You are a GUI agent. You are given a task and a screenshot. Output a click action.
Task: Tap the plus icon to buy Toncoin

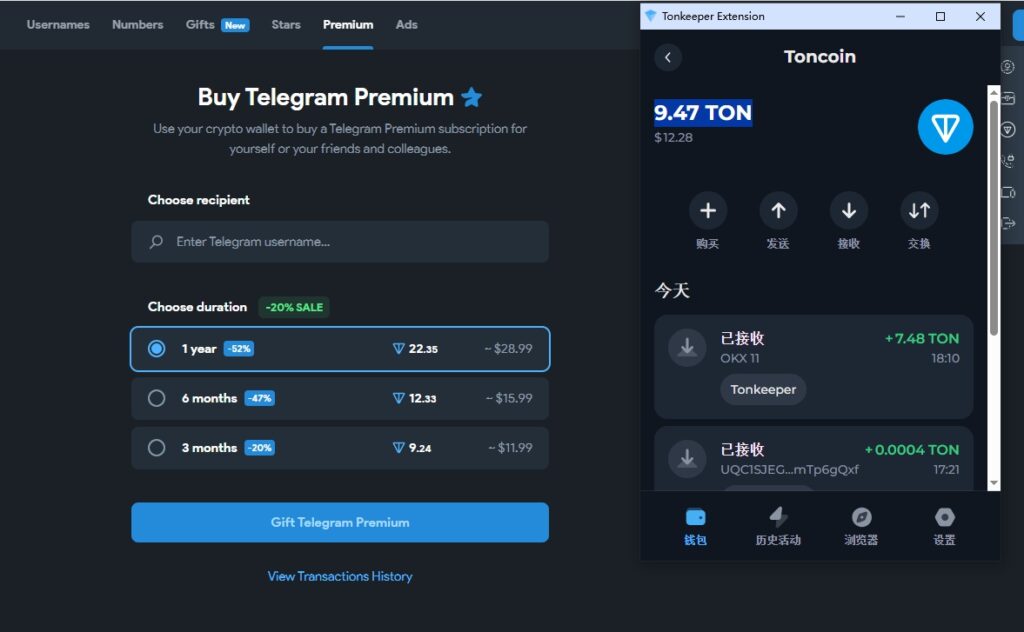[708, 210]
